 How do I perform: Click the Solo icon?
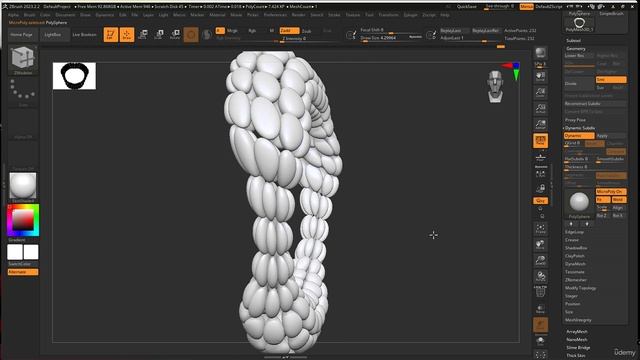540,341
